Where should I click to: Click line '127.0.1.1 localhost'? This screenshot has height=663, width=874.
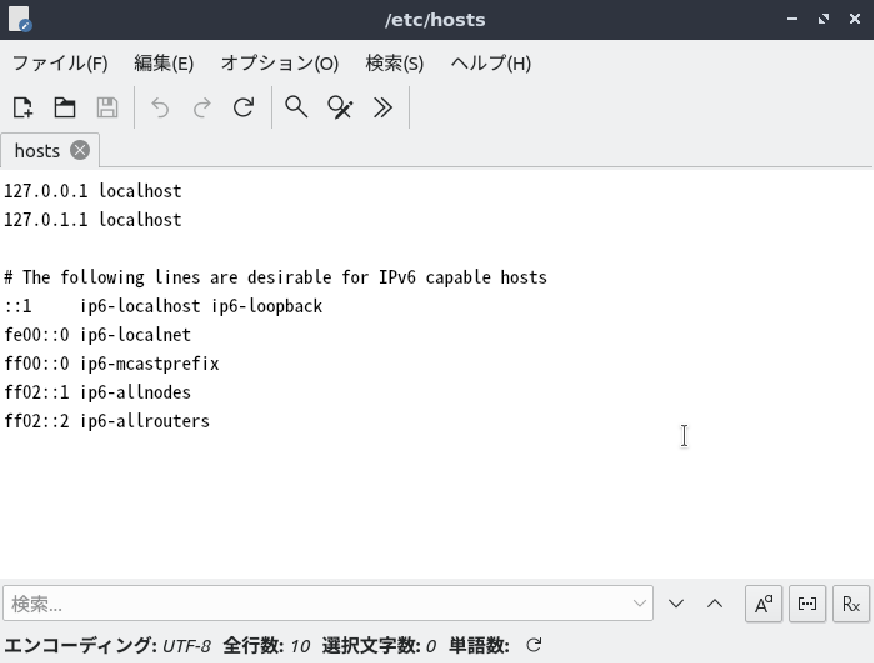pyautogui.click(x=93, y=219)
